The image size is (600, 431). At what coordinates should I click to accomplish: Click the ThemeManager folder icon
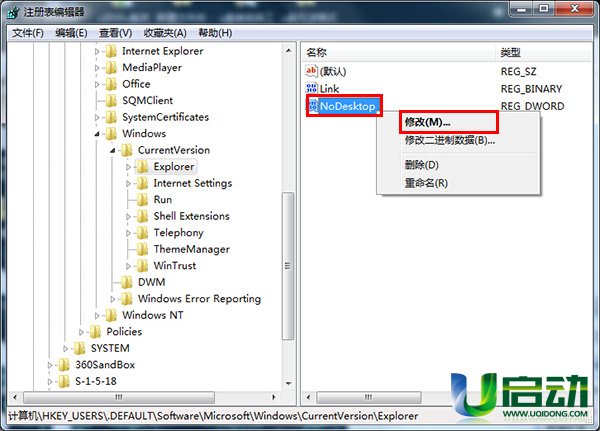pos(142,249)
